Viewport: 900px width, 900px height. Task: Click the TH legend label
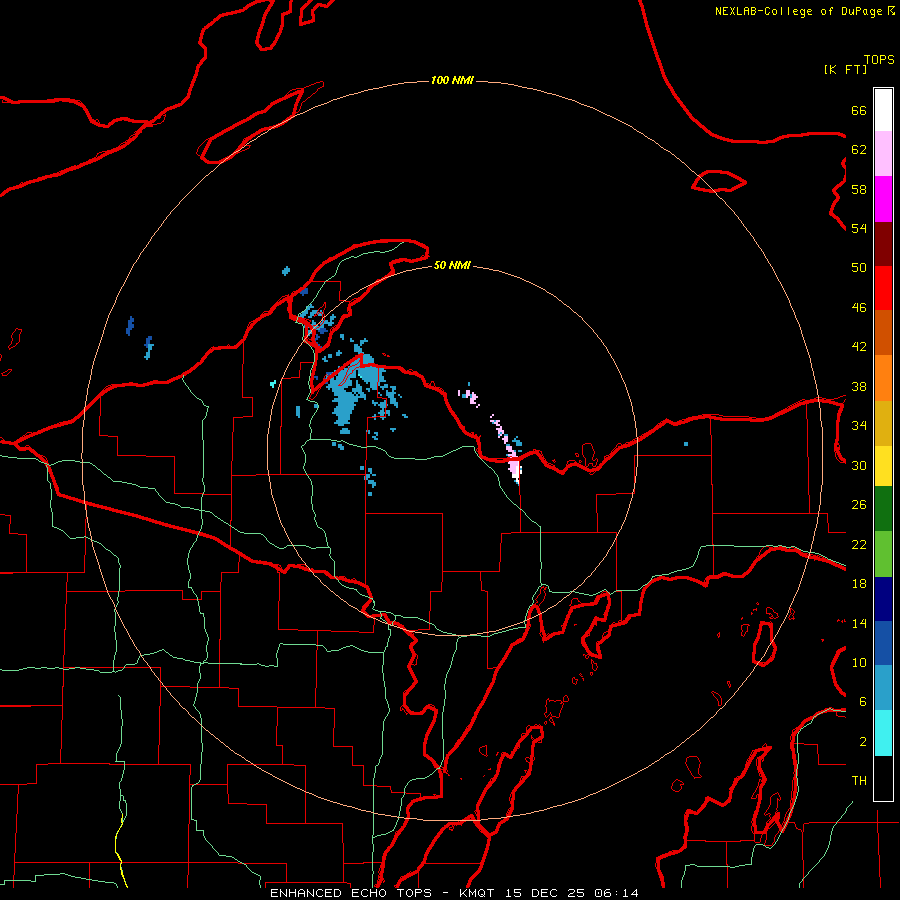coord(859,781)
